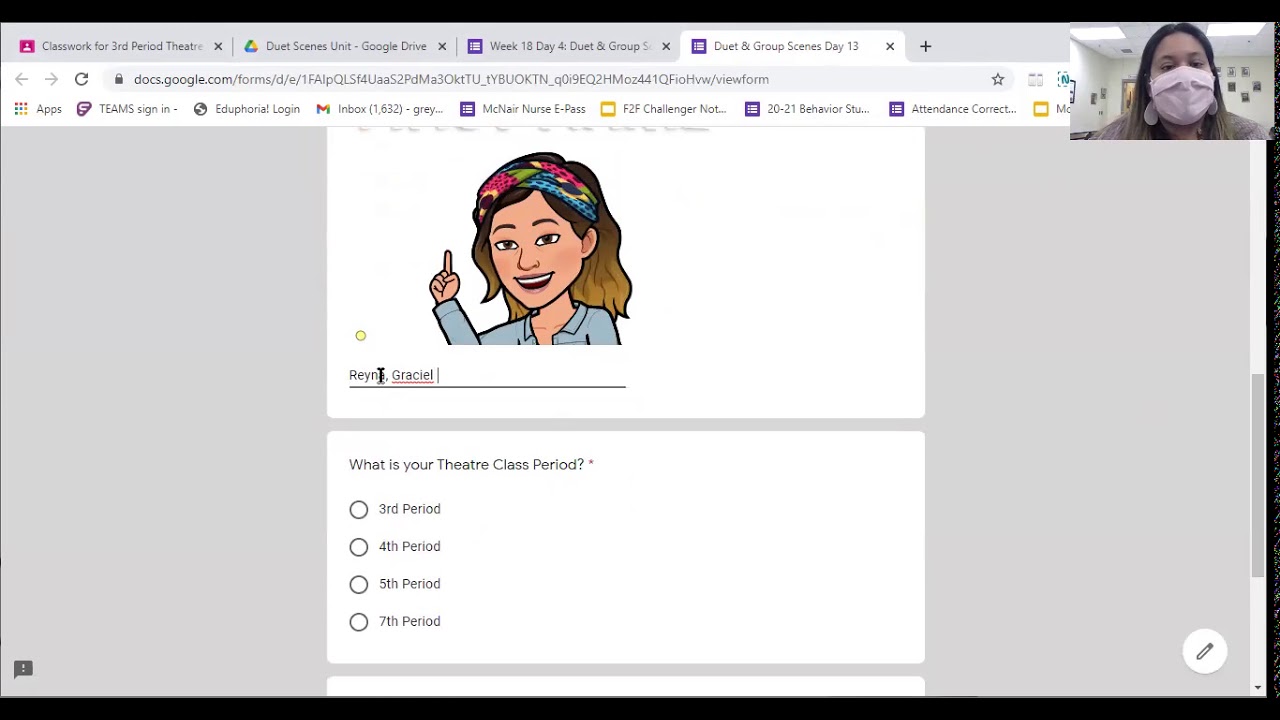Click the site lock security icon

[x=119, y=79]
